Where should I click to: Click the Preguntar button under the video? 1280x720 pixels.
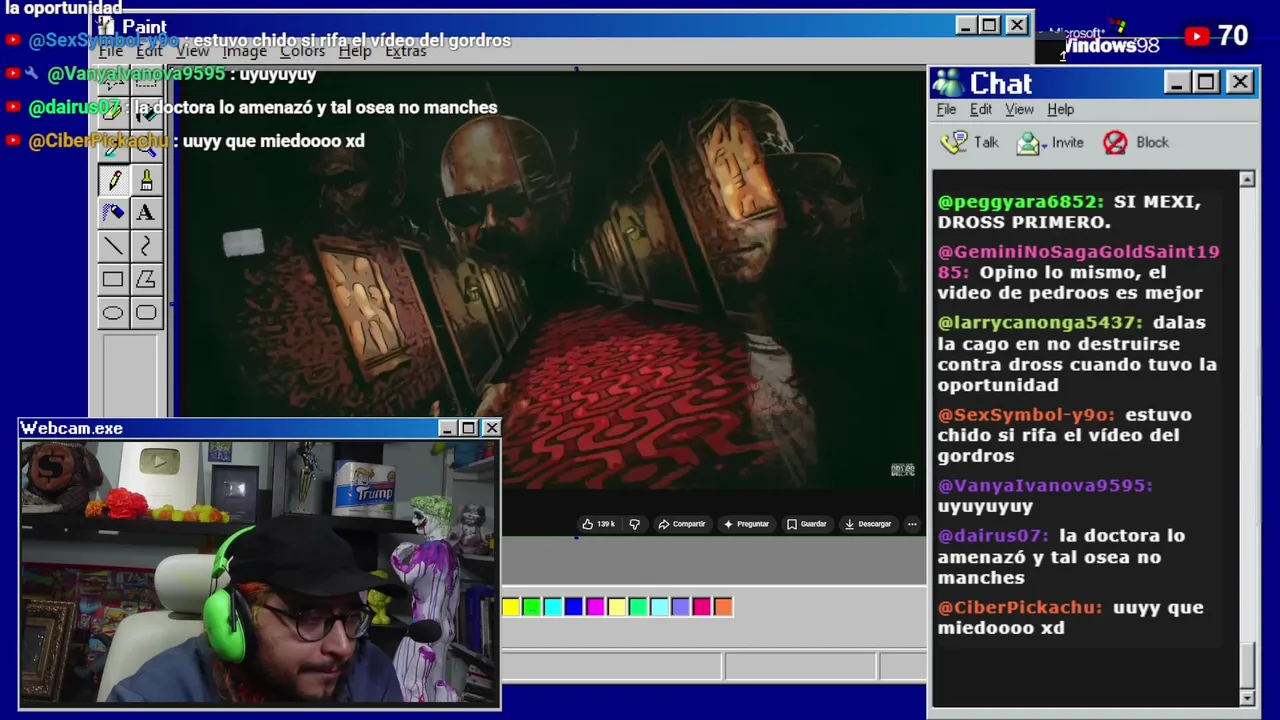pyautogui.click(x=746, y=524)
